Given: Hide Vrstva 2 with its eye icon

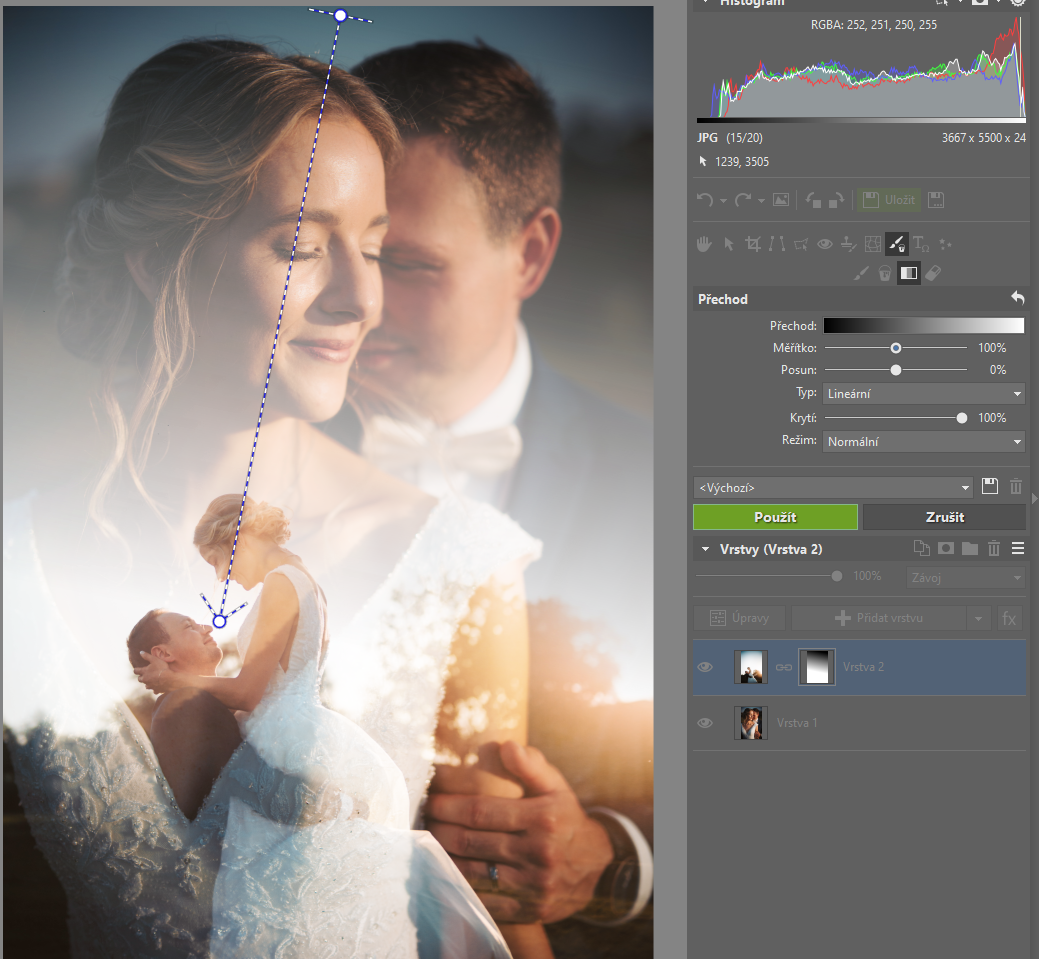Looking at the screenshot, I should [705, 667].
